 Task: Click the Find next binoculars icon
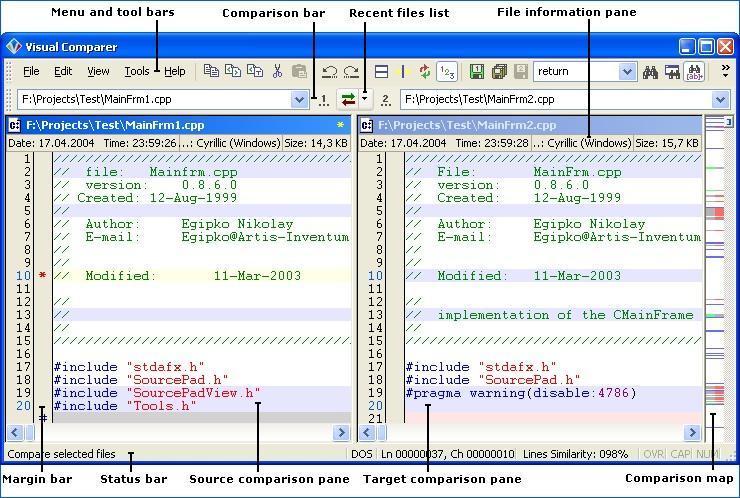click(672, 72)
